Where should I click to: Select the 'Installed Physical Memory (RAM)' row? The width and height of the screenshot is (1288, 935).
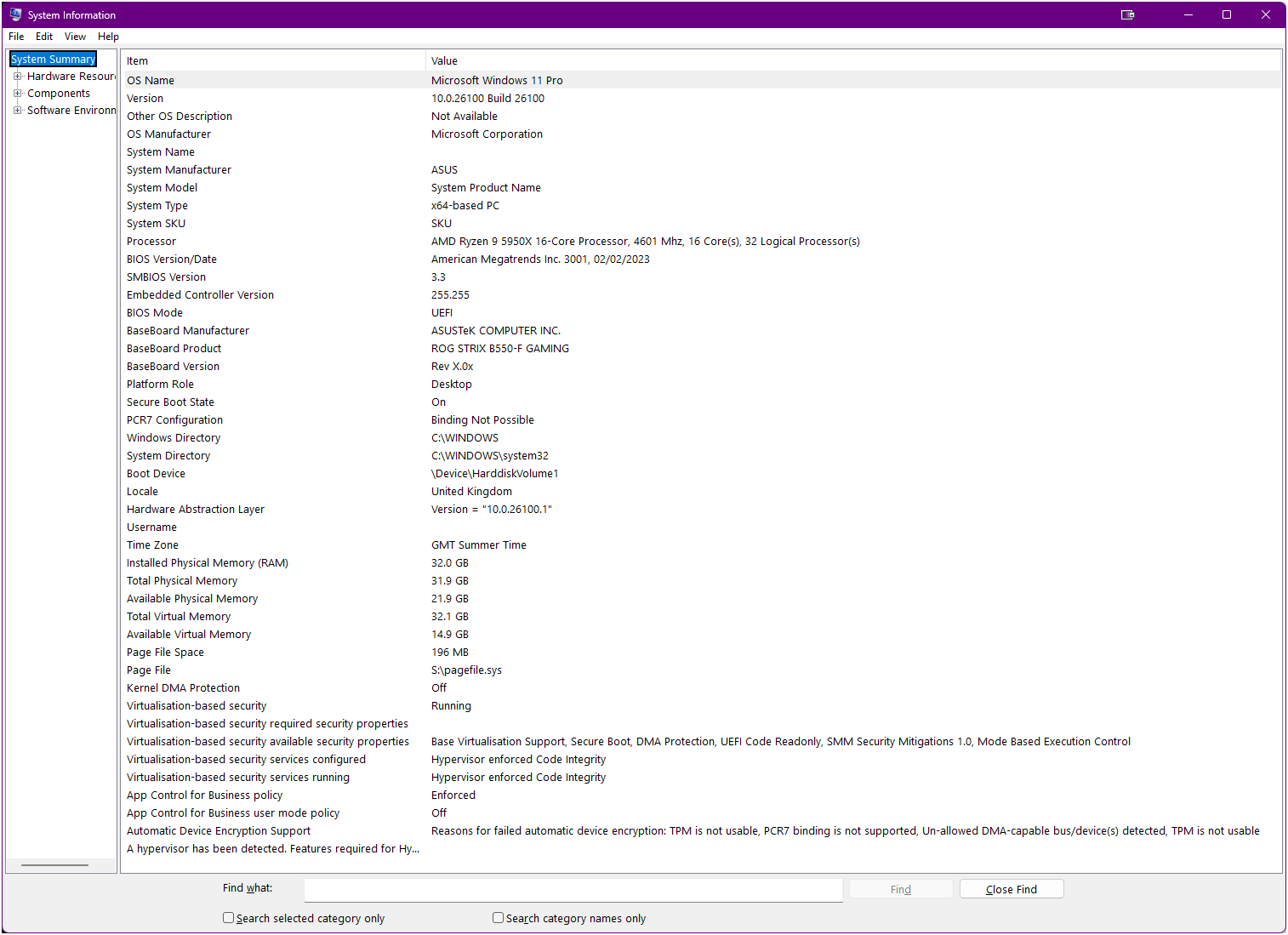(701, 562)
